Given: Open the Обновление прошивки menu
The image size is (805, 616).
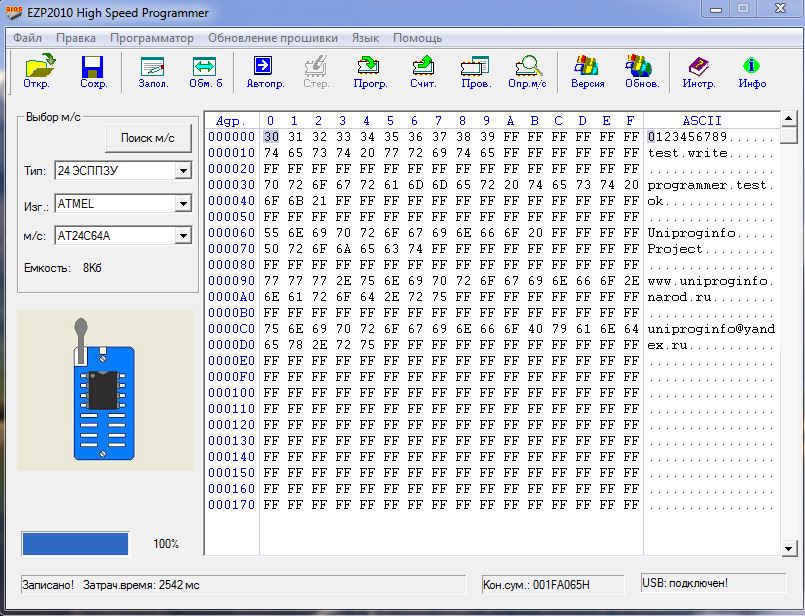Looking at the screenshot, I should 273,38.
